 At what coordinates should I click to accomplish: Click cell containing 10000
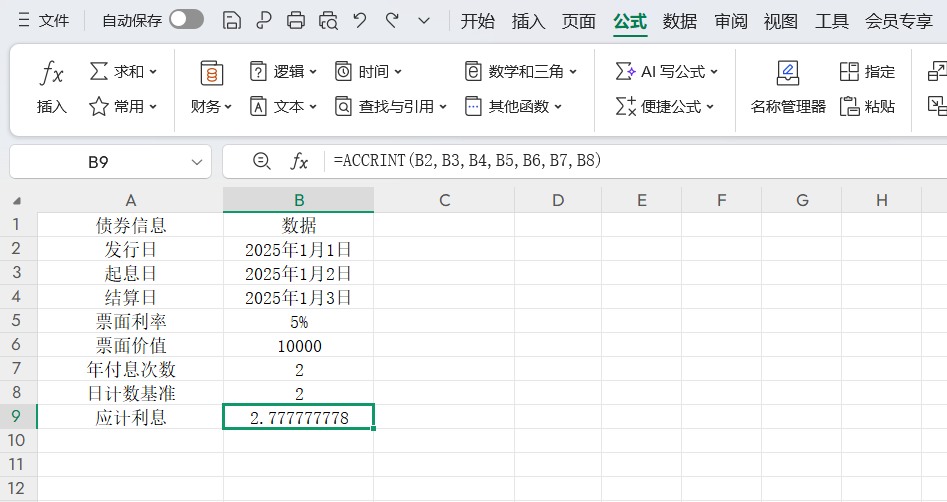pyautogui.click(x=299, y=345)
